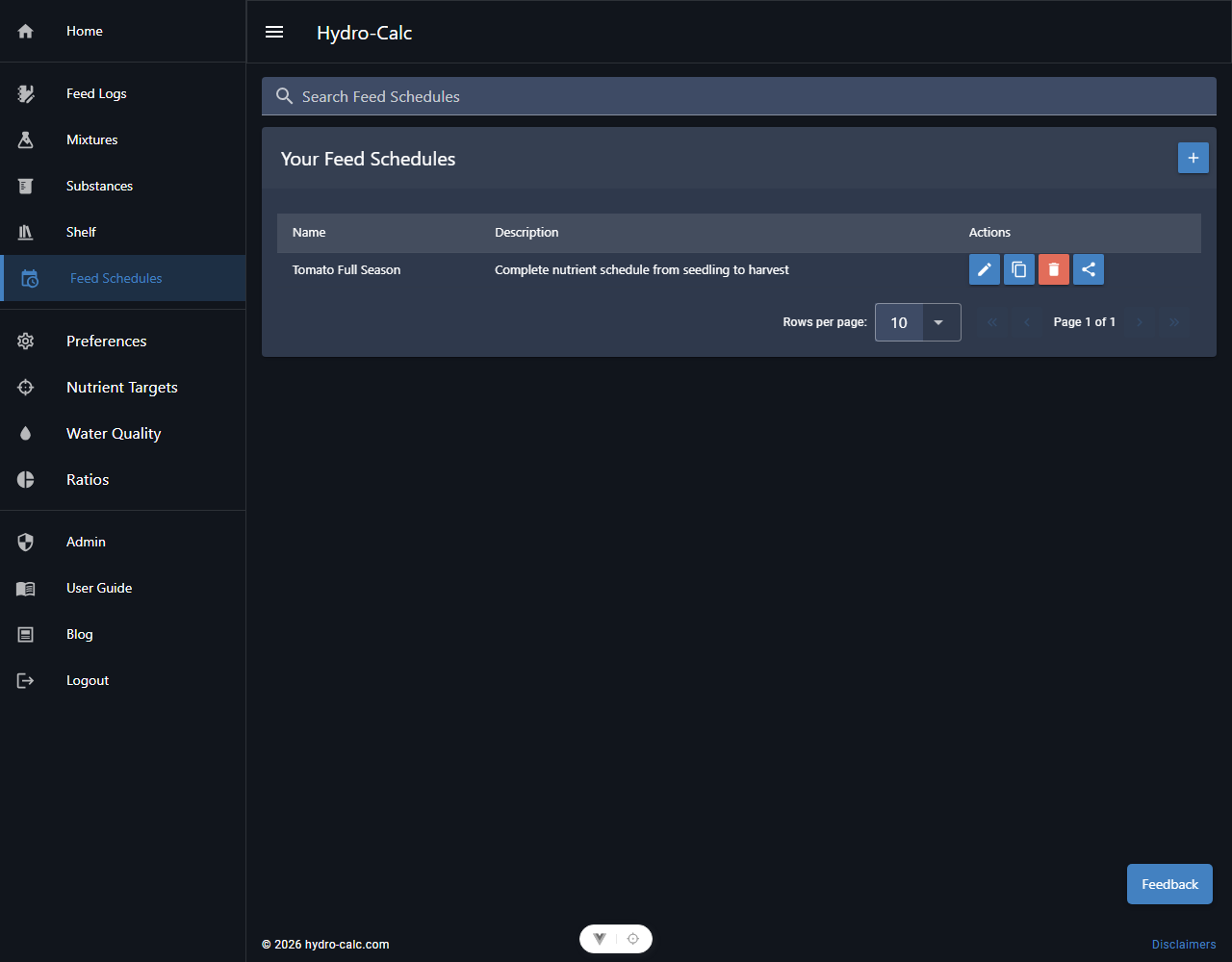Click the search magnifier icon
Screen dimensions: 1232x962
click(x=284, y=96)
